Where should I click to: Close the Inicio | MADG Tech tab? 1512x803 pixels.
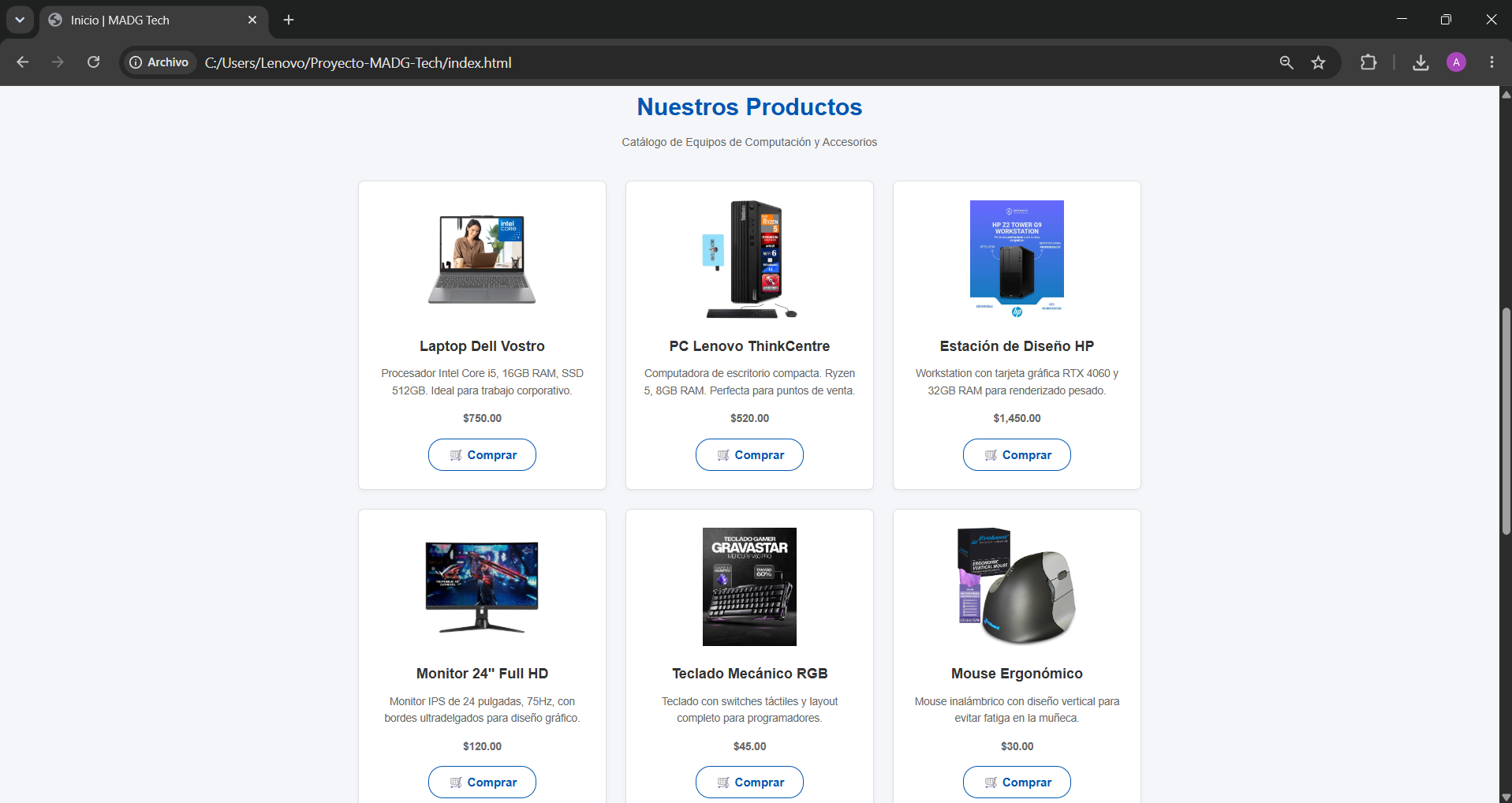point(252,20)
